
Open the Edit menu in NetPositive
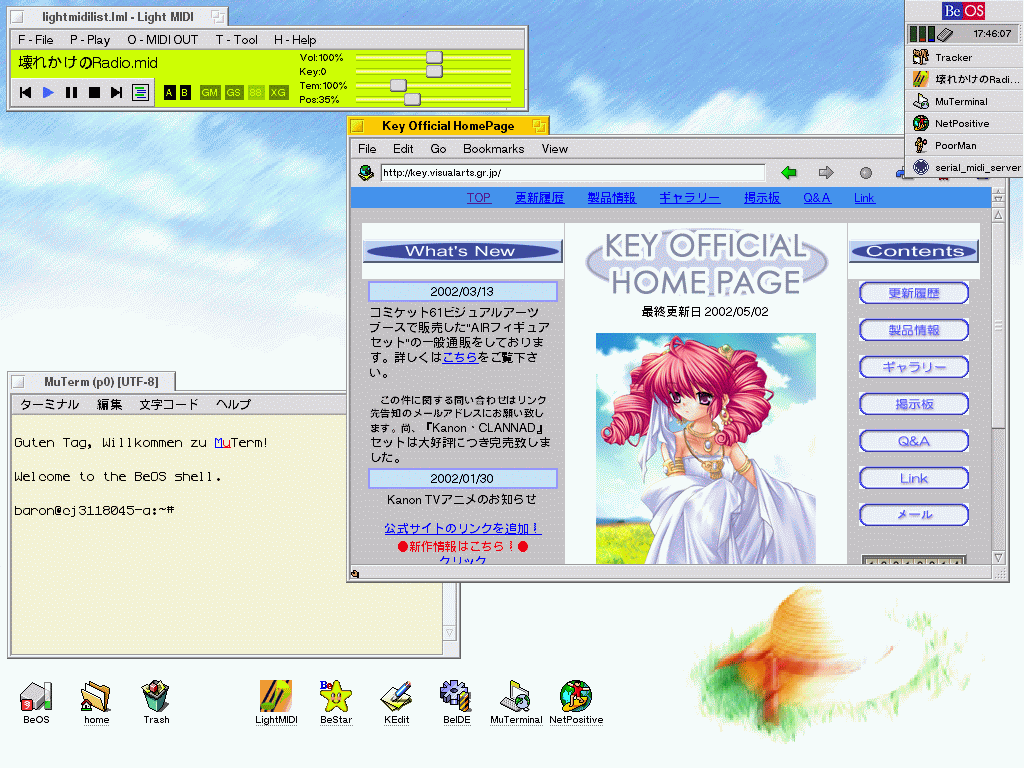pos(403,149)
